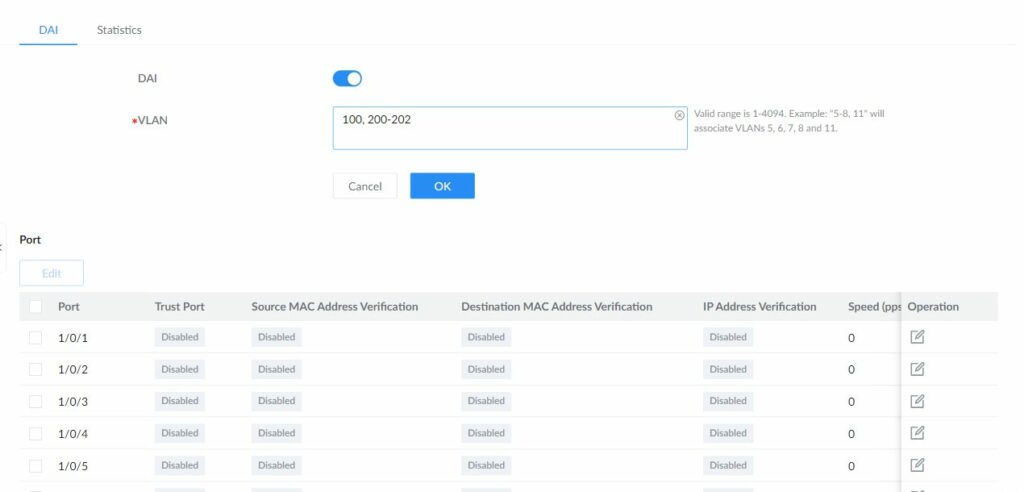This screenshot has width=1024, height=492.
Task: Click the Operation column header
Action: point(933,306)
